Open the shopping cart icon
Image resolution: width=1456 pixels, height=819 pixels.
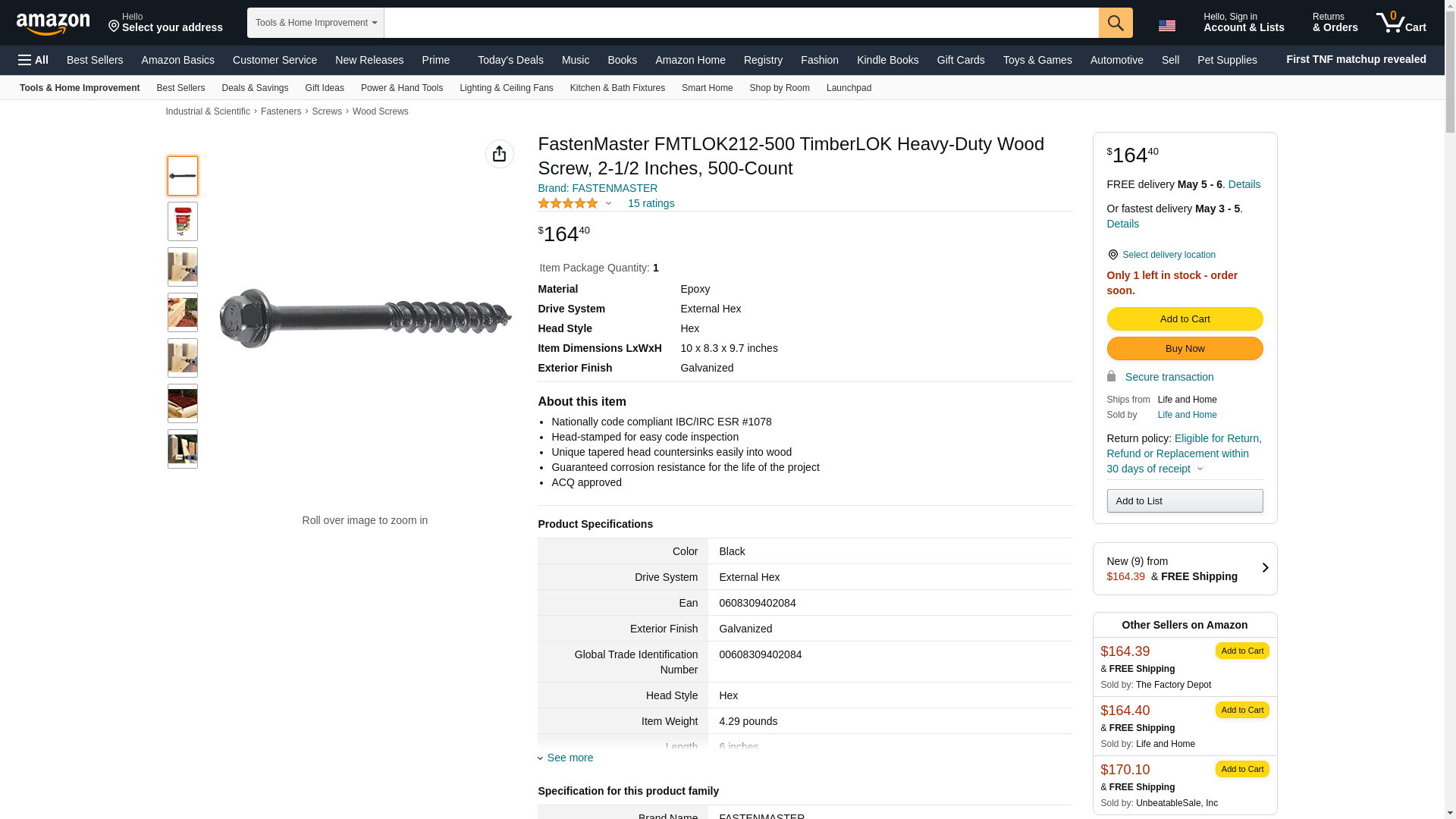tap(1401, 23)
